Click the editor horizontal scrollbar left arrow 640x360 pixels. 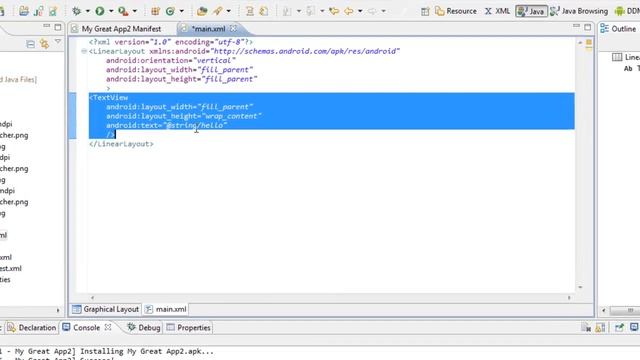pos(92,298)
